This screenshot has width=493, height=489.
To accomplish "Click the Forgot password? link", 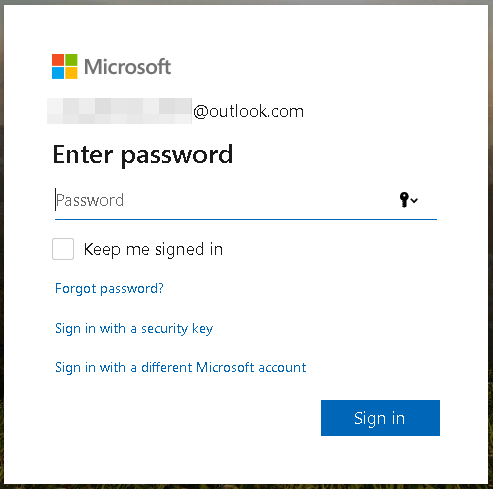I will pyautogui.click(x=109, y=288).
